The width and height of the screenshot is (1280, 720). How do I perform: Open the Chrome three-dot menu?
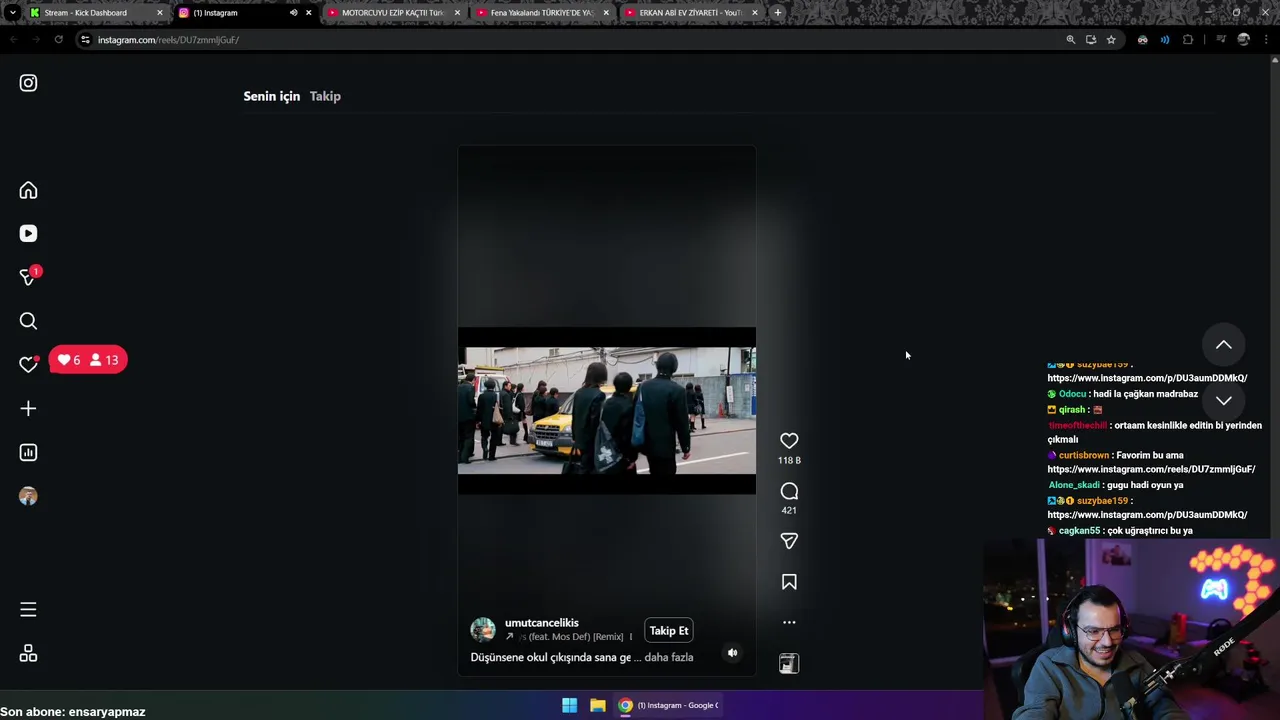[1265, 40]
